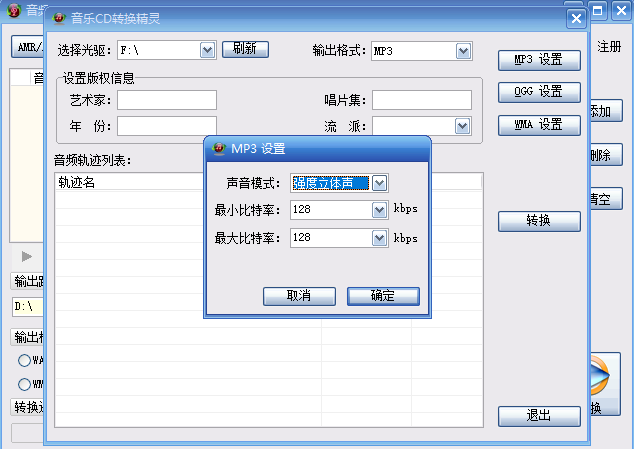
Task: Click the 音乐CD转换精灵 window title icon
Action: 59,18
